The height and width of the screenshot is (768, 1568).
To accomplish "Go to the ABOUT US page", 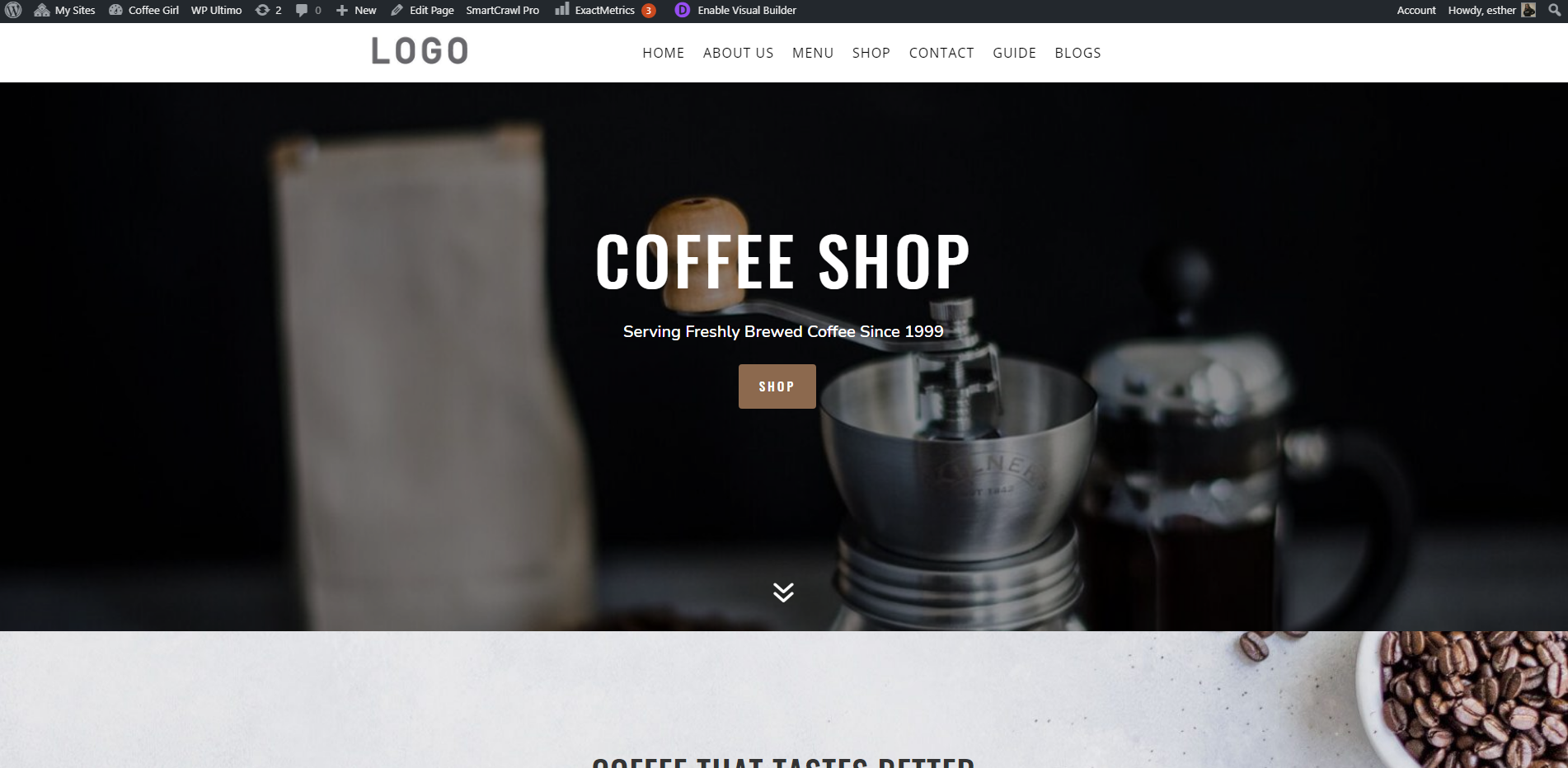I will point(738,53).
